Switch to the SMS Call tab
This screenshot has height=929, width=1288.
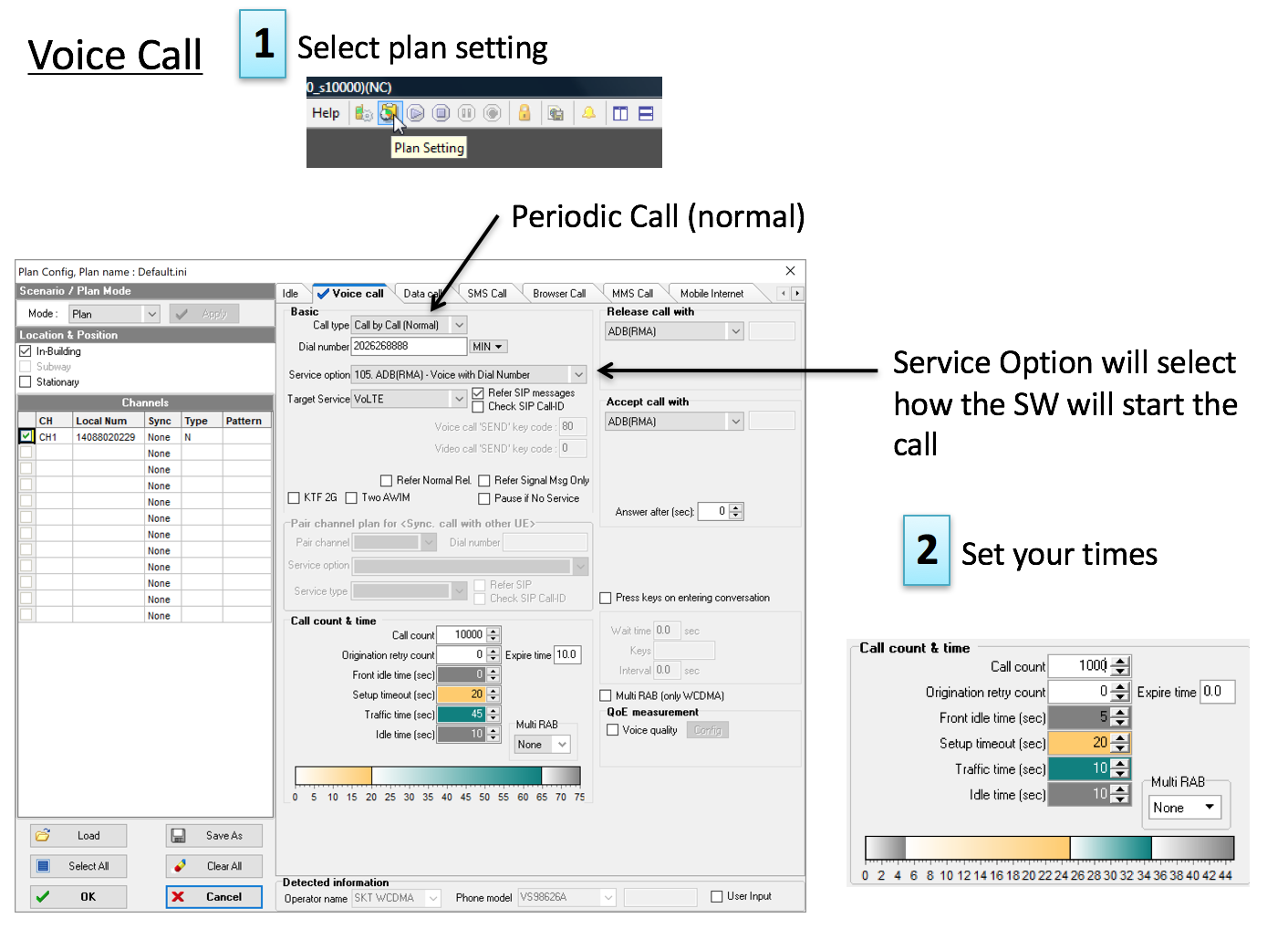point(487,294)
